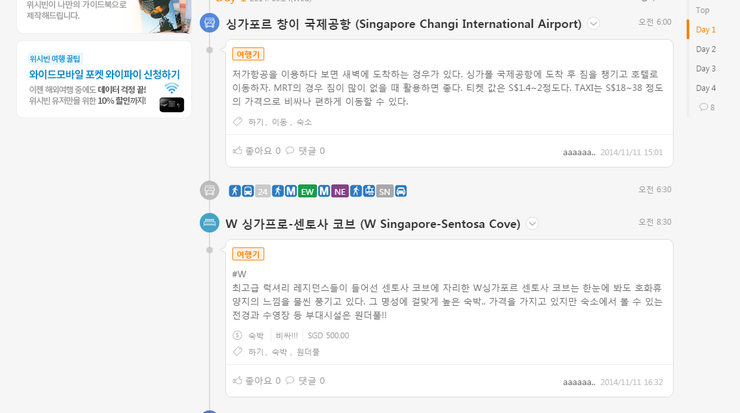Click the 오전 6:30 time label
This screenshot has width=740, height=413.
[655, 189]
